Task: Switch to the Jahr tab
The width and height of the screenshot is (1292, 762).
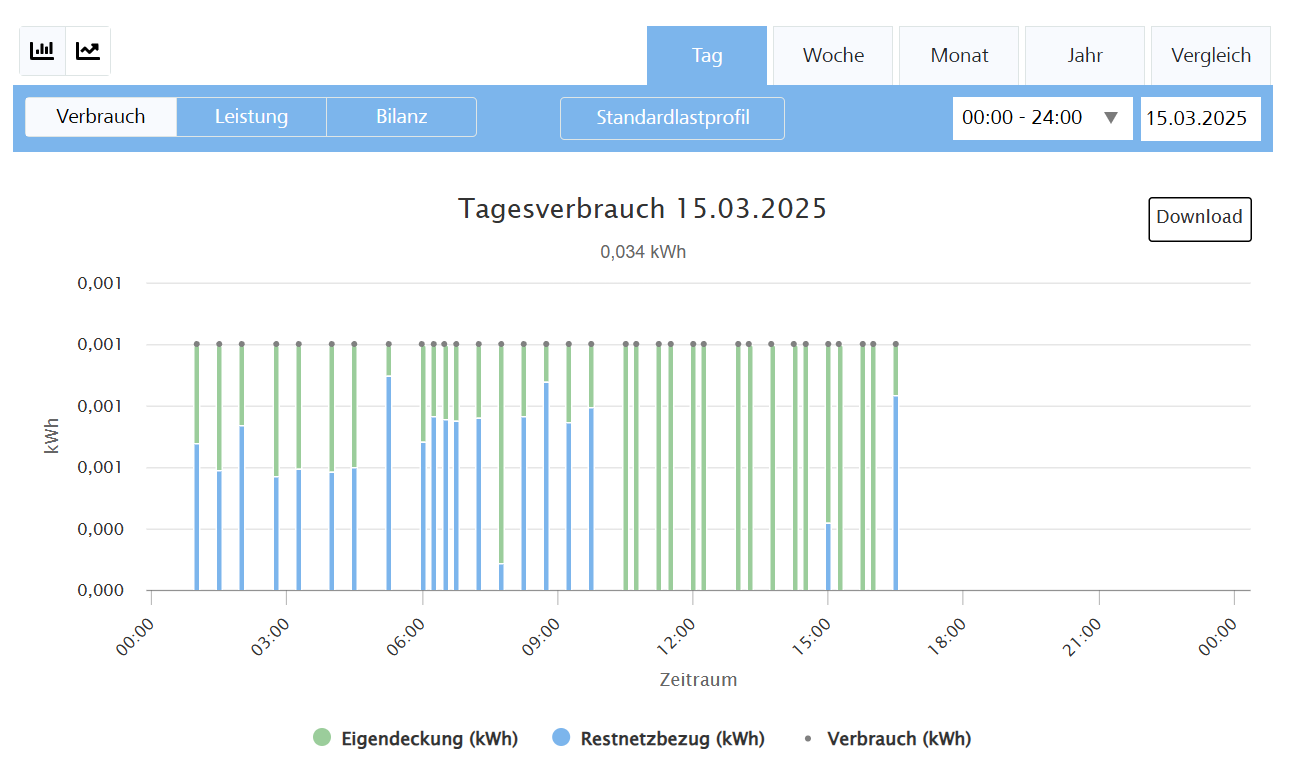Action: (1085, 56)
